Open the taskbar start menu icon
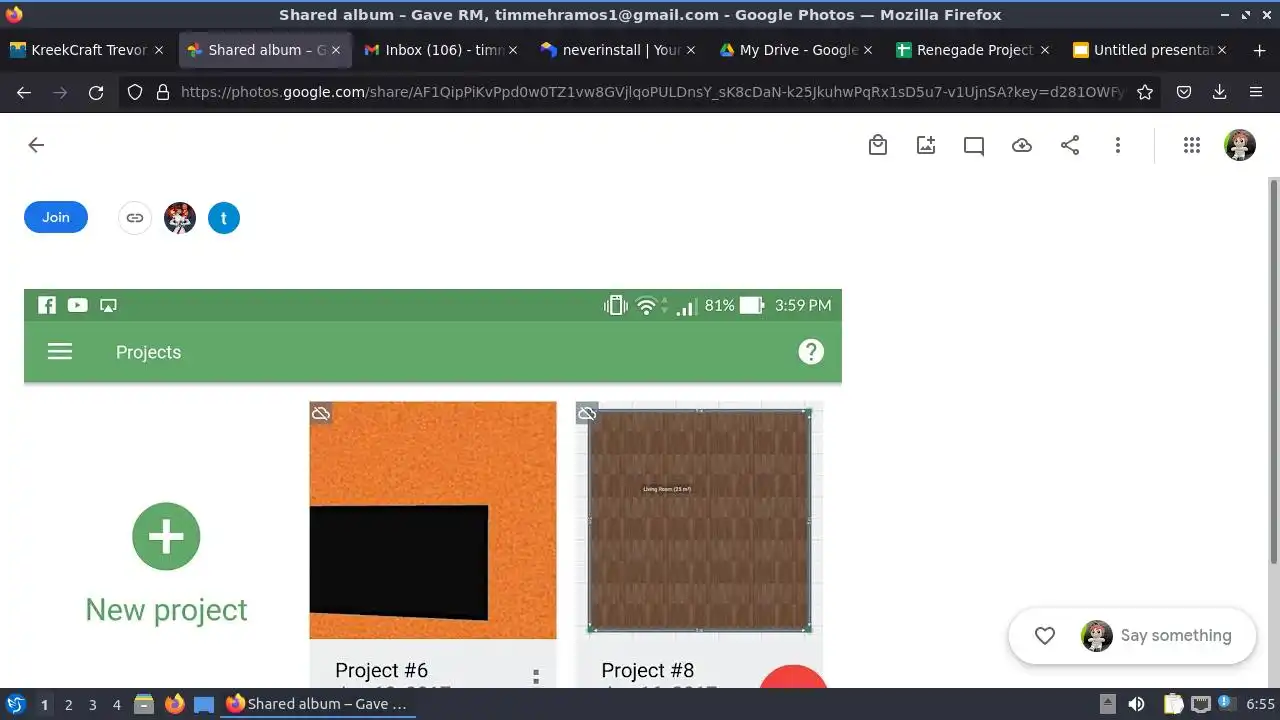Image resolution: width=1280 pixels, height=720 pixels. [x=15, y=704]
